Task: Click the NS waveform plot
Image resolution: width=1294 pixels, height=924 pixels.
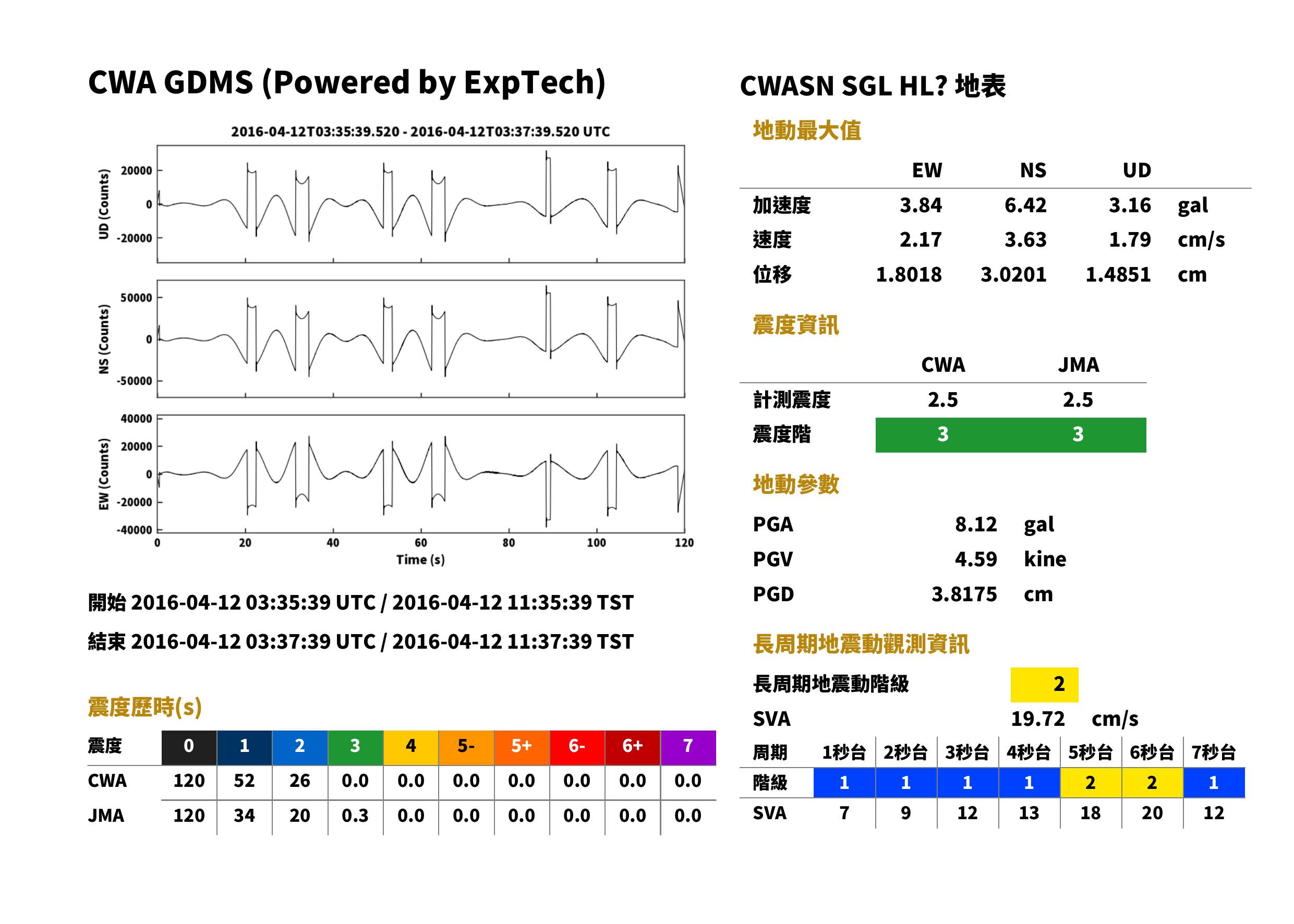Action: 420,338
